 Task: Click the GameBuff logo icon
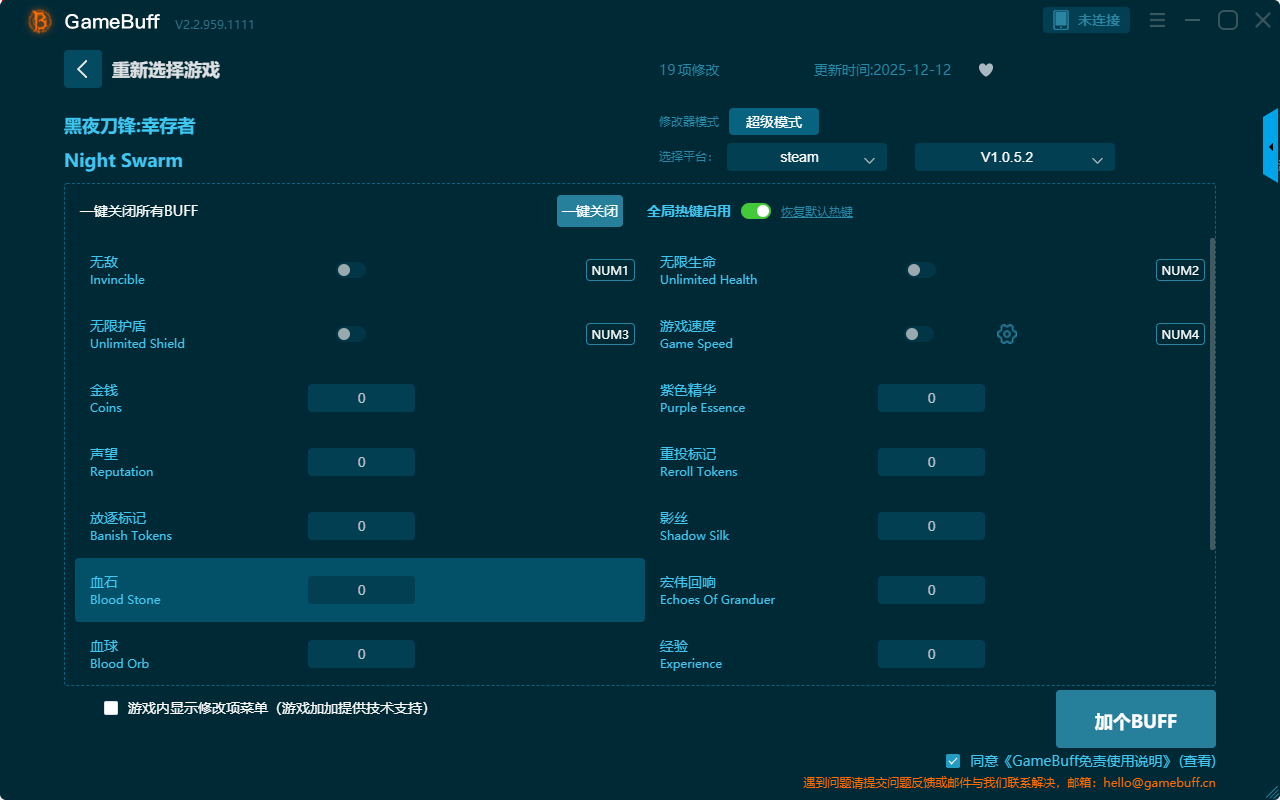coord(40,21)
